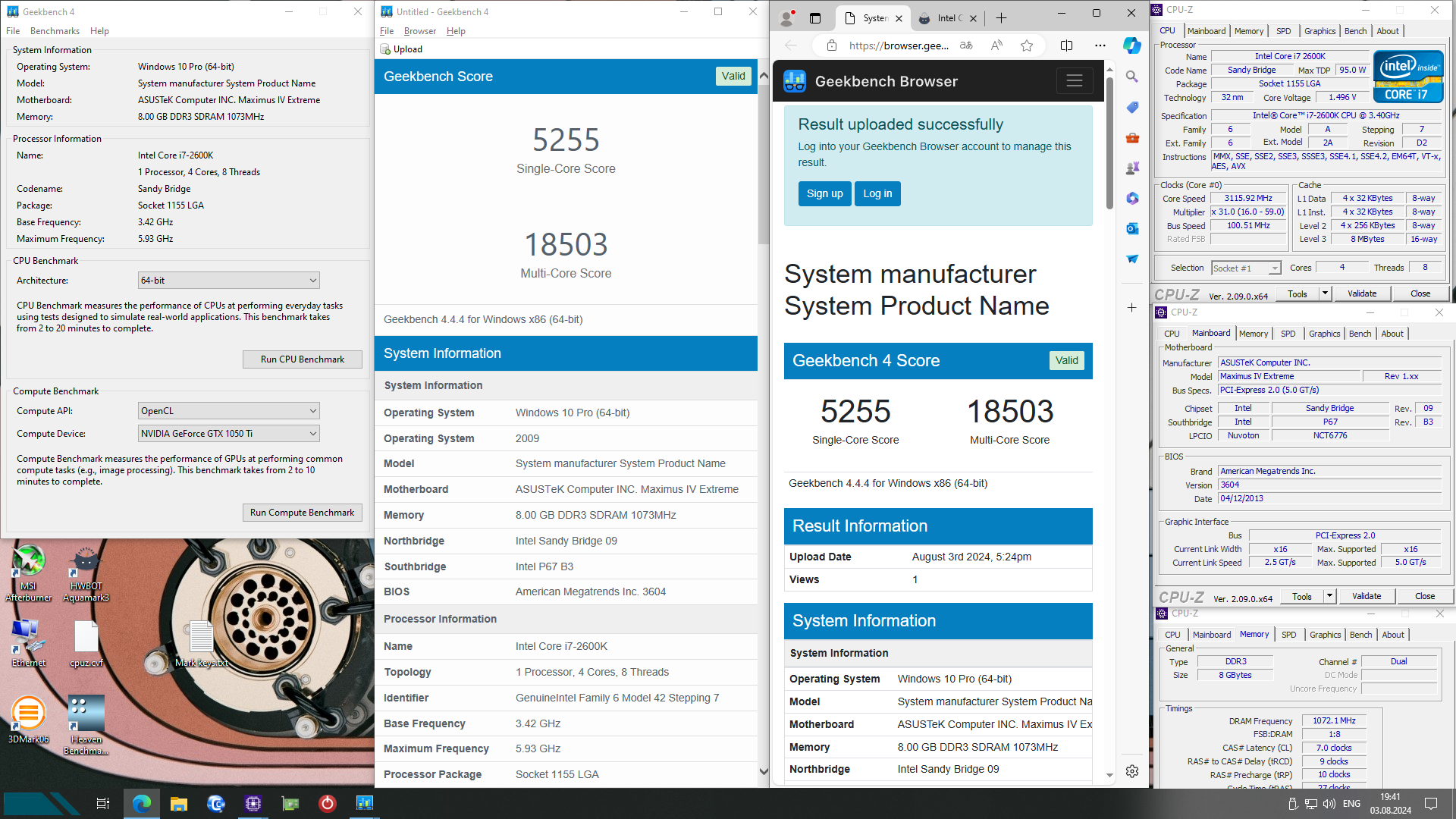Expand the Compute Device dropdown
This screenshot has width=1456, height=819.
tap(228, 434)
